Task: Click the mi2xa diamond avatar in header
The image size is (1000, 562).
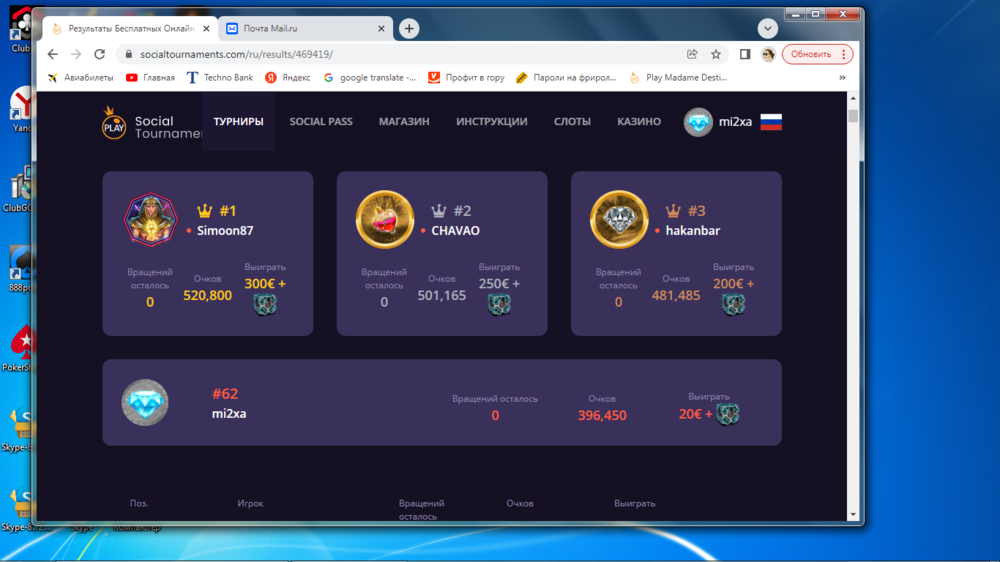Action: pos(698,122)
